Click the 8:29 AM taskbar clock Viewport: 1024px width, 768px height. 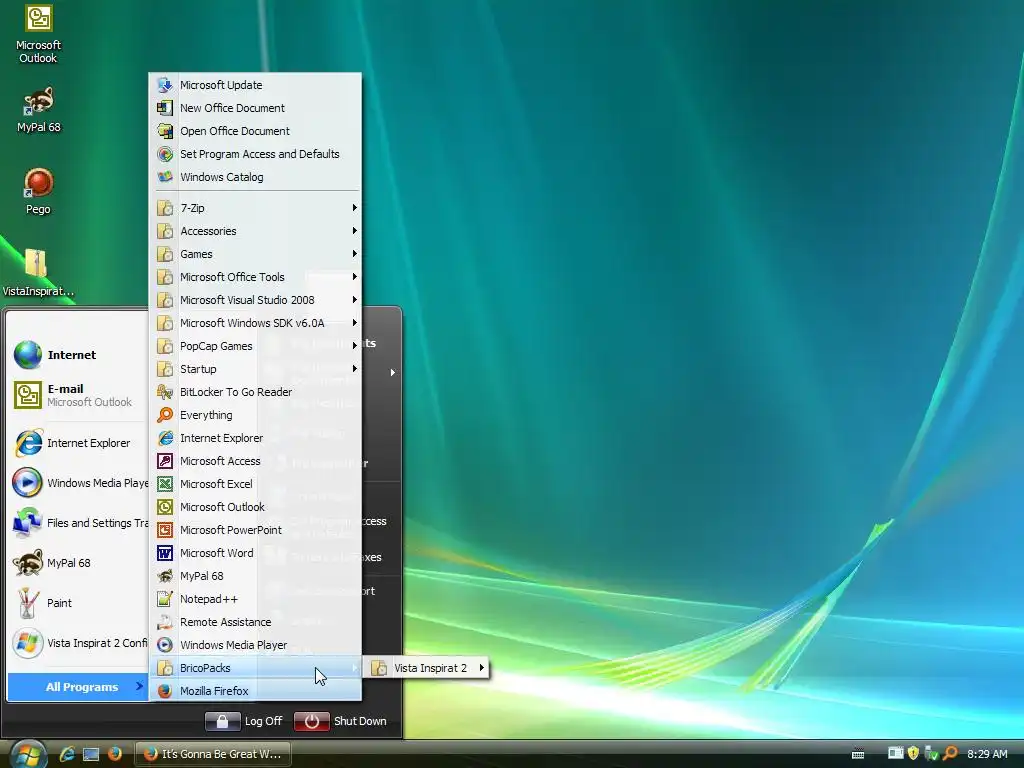point(987,754)
